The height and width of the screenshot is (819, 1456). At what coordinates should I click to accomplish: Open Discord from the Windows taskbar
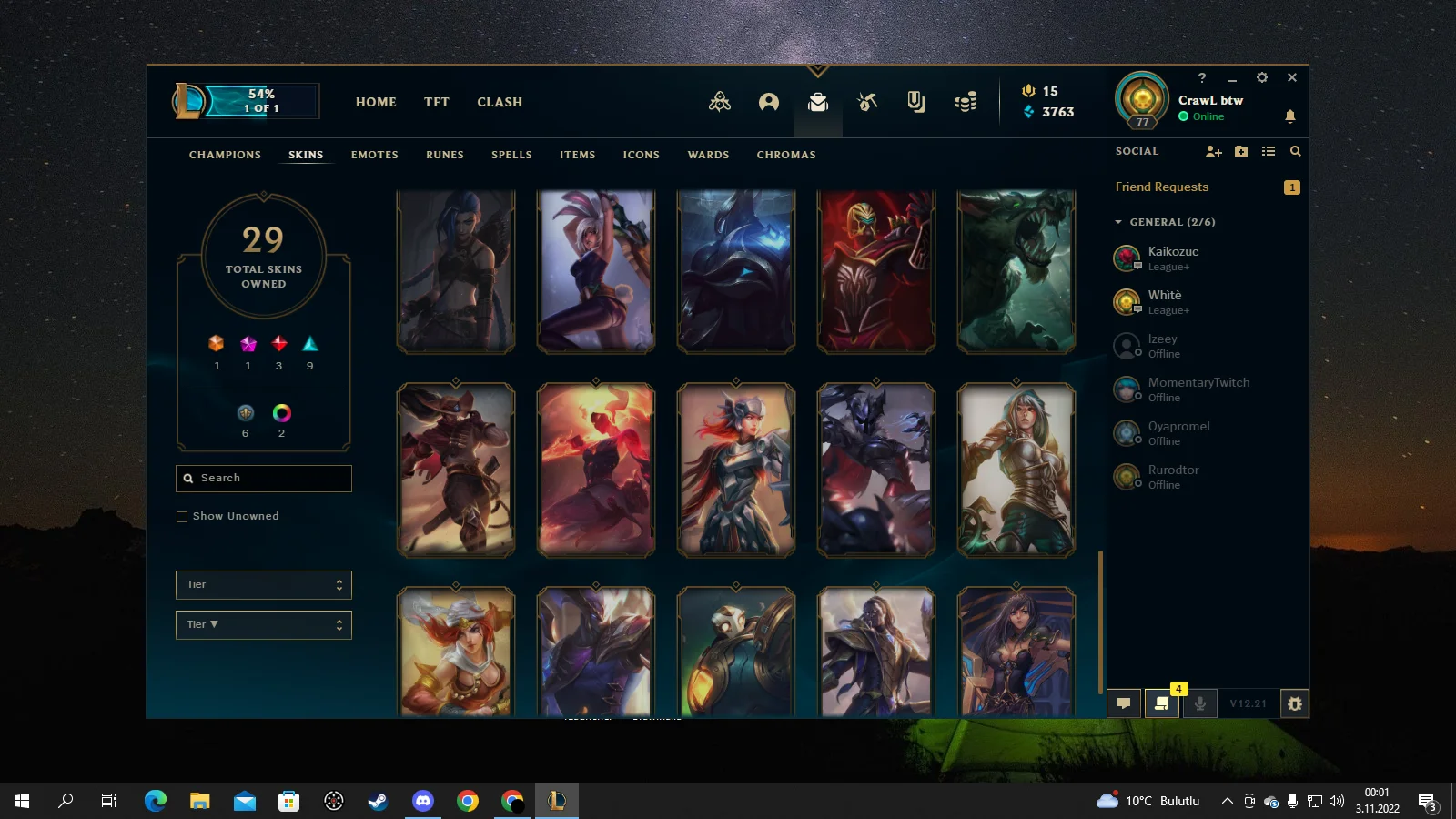point(423,801)
